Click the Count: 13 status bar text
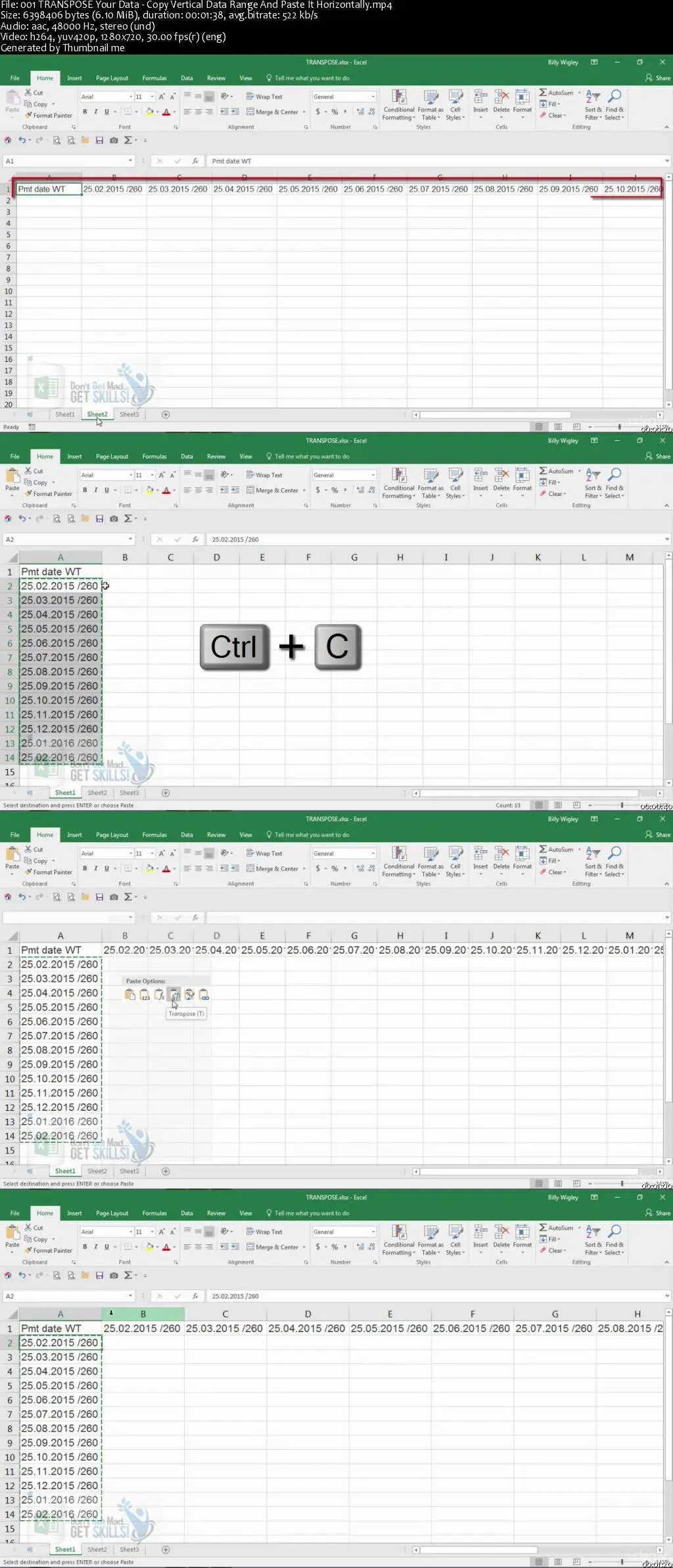This screenshot has width=673, height=1568. pyautogui.click(x=508, y=805)
